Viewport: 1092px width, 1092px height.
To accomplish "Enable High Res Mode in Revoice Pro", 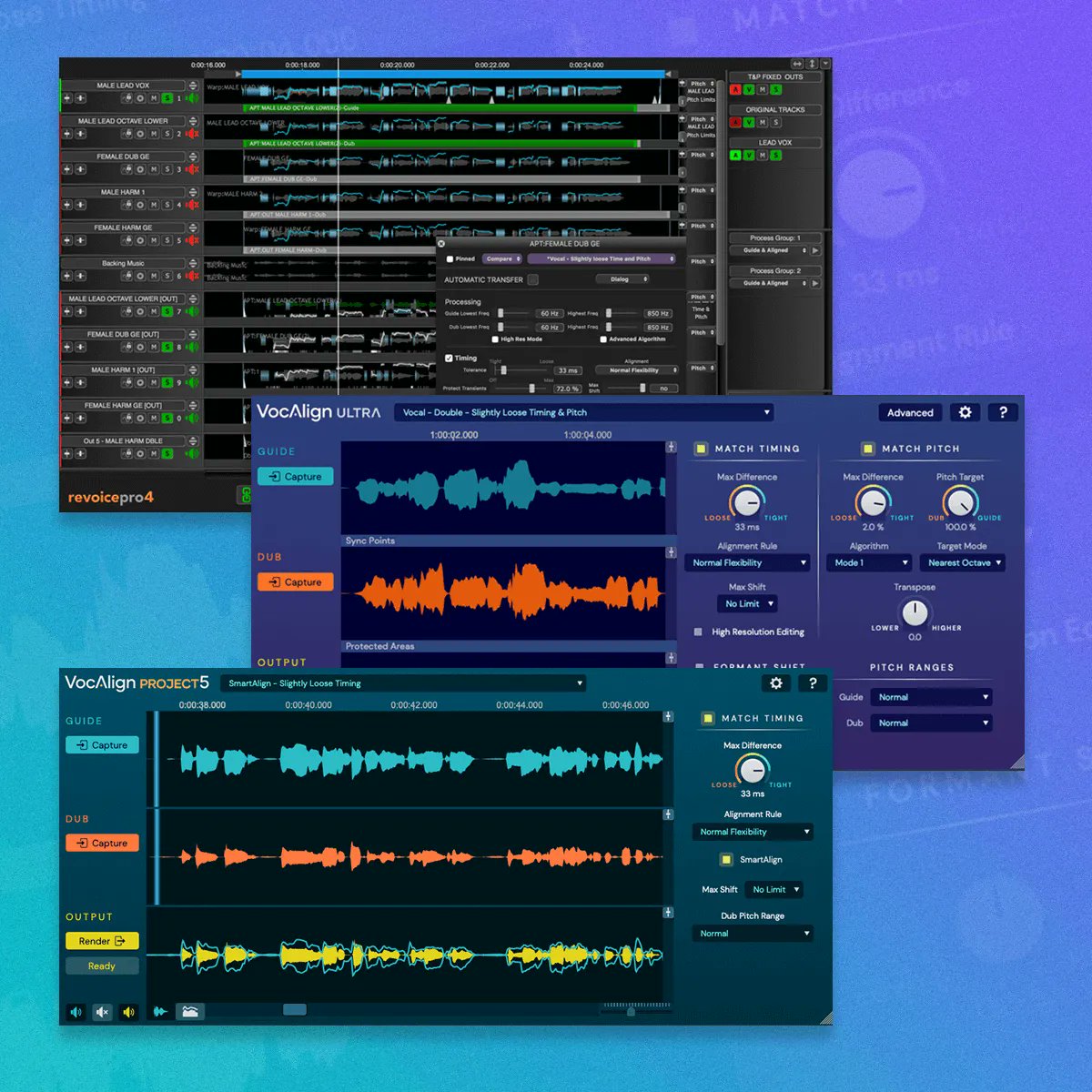I will pyautogui.click(x=494, y=339).
